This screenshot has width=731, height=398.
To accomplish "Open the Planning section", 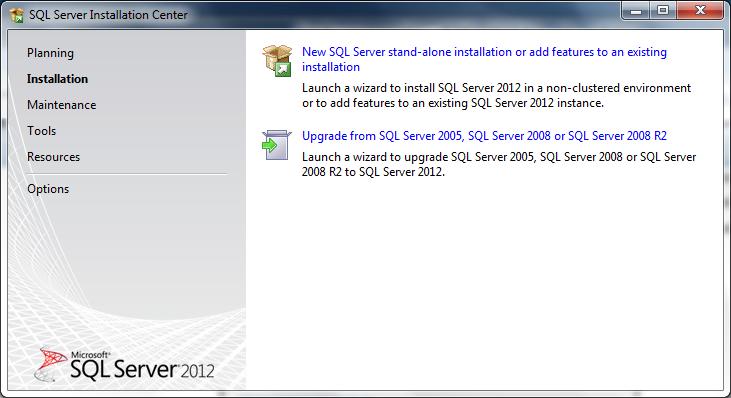I will (x=50, y=53).
